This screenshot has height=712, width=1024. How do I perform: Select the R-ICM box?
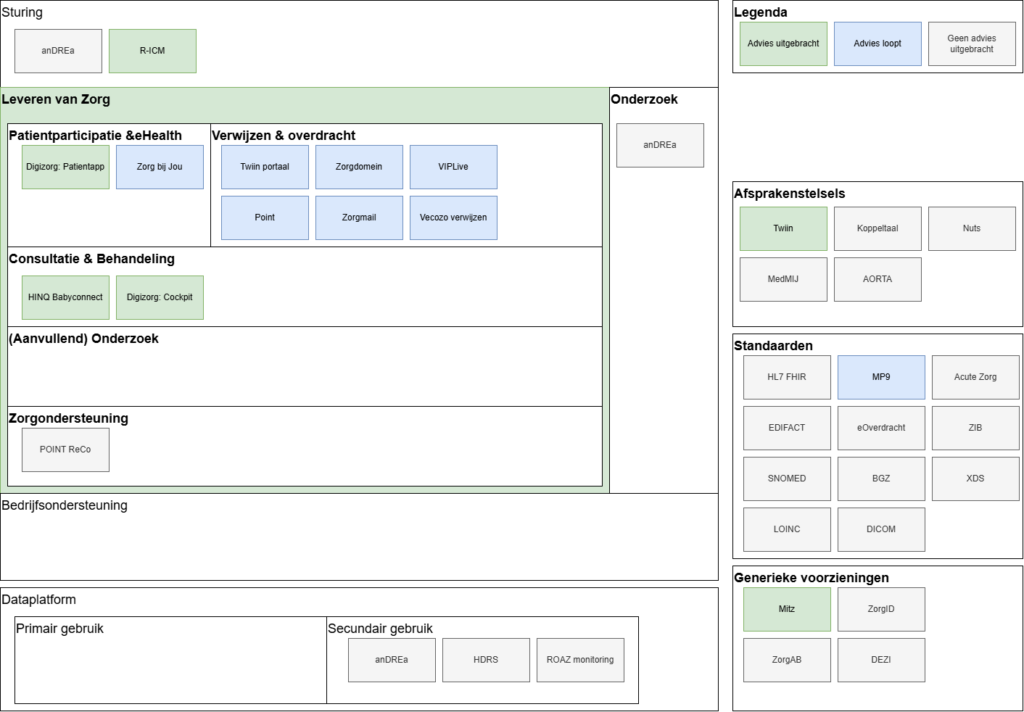click(152, 51)
